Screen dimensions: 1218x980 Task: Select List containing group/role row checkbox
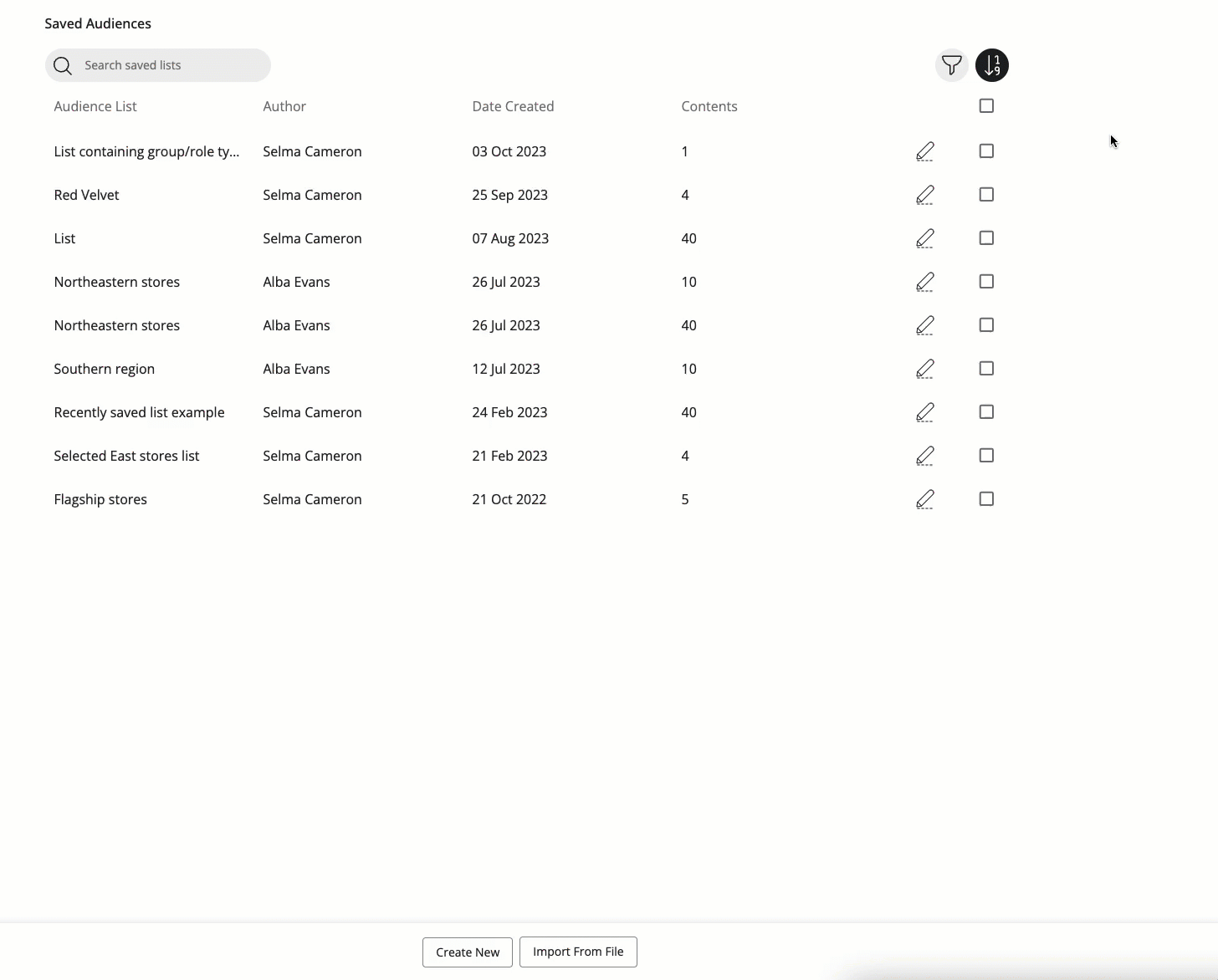click(986, 151)
